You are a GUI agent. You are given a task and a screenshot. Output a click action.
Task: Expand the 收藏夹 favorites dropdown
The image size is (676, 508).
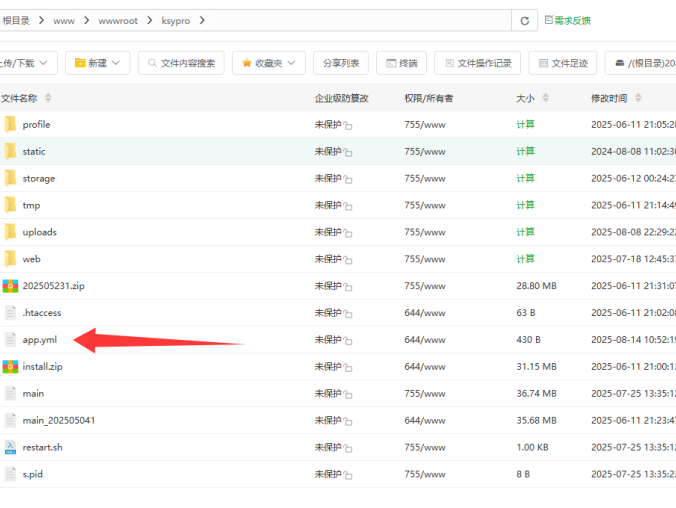click(269, 63)
